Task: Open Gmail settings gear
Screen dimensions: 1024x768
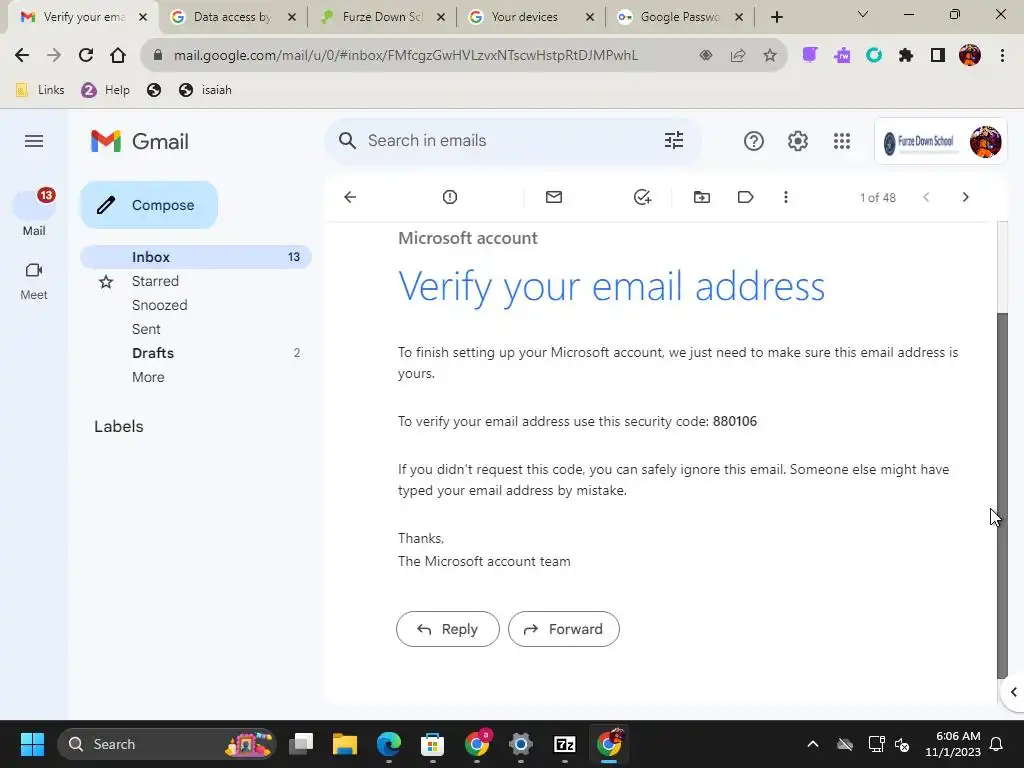Action: point(797,141)
